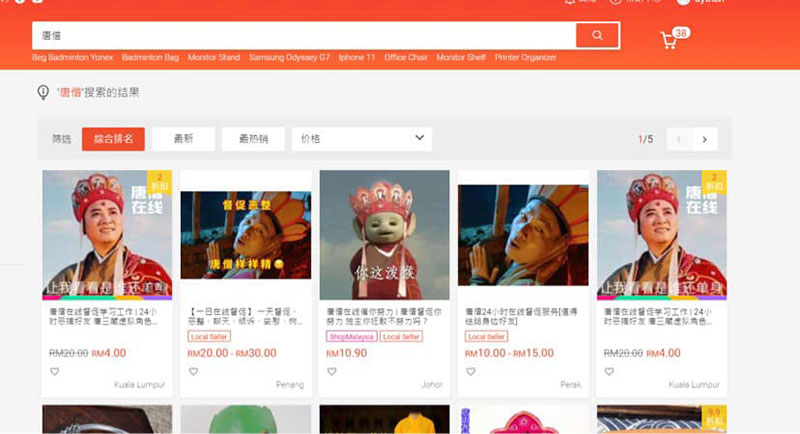Like the RM4.00 Kuala Lumpur first product
The image size is (800, 434).
click(55, 372)
